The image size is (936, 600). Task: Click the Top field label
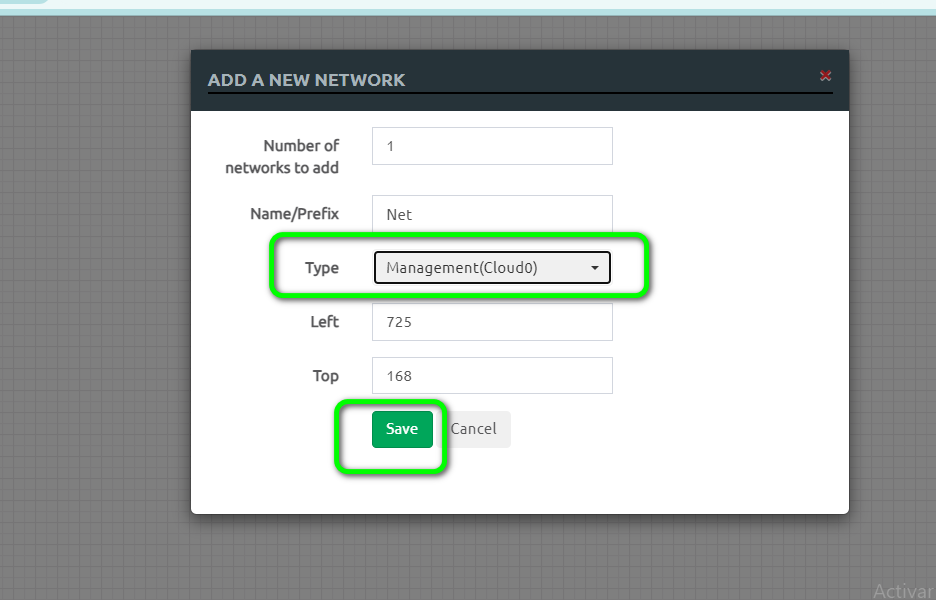pos(325,376)
